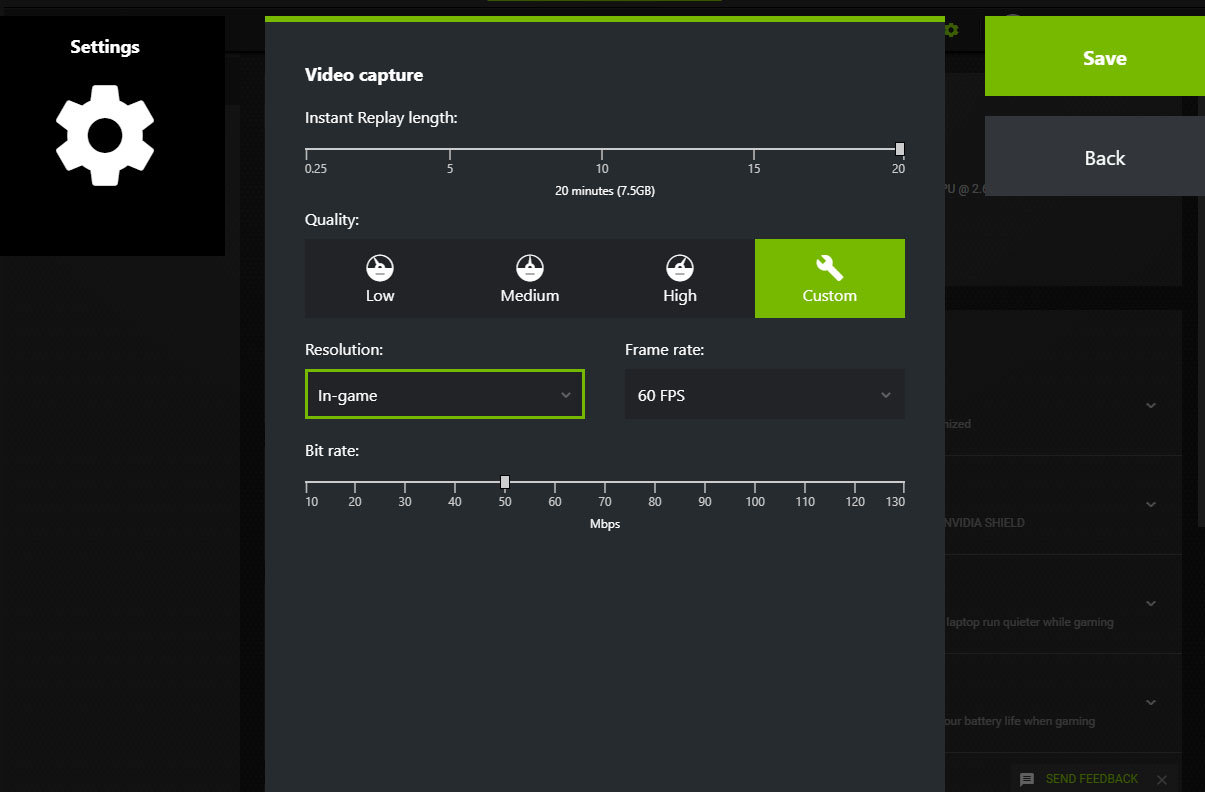Dismiss the Send Feedback bar with X
This screenshot has width=1205, height=792.
[x=1161, y=779]
